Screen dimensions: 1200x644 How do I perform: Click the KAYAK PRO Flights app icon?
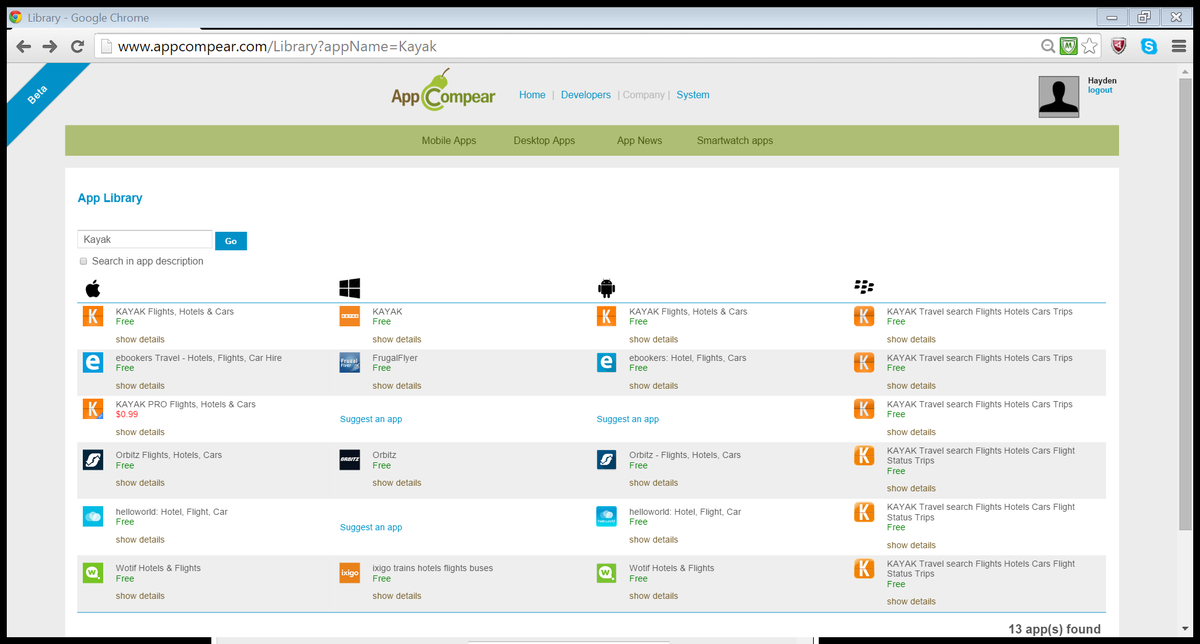92,409
